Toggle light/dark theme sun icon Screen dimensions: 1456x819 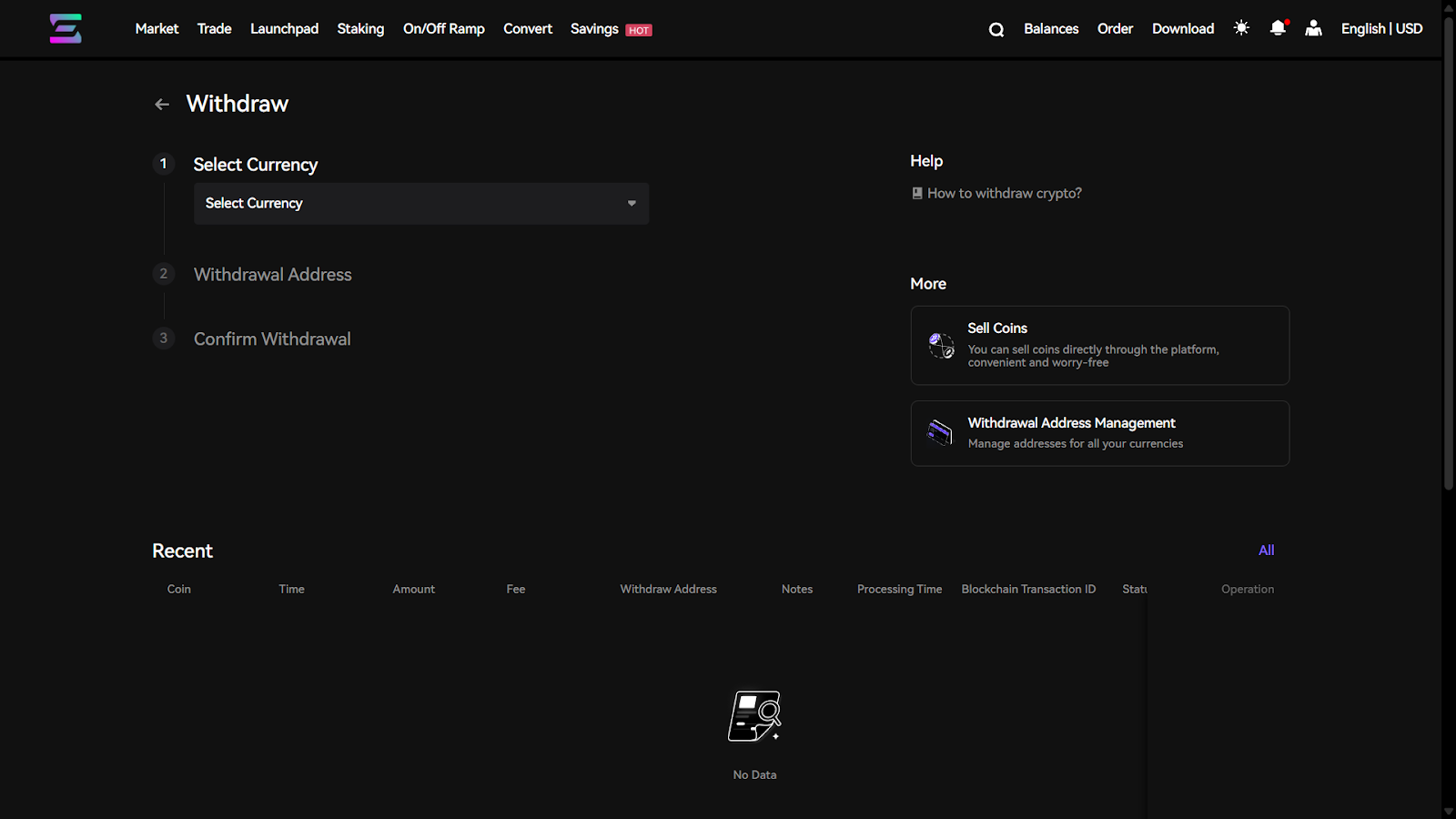tap(1241, 28)
